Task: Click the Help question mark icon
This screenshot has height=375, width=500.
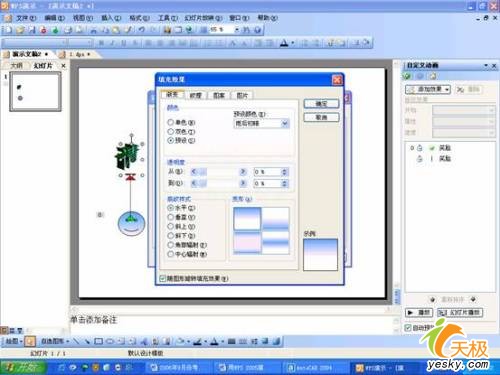Action: [x=257, y=30]
